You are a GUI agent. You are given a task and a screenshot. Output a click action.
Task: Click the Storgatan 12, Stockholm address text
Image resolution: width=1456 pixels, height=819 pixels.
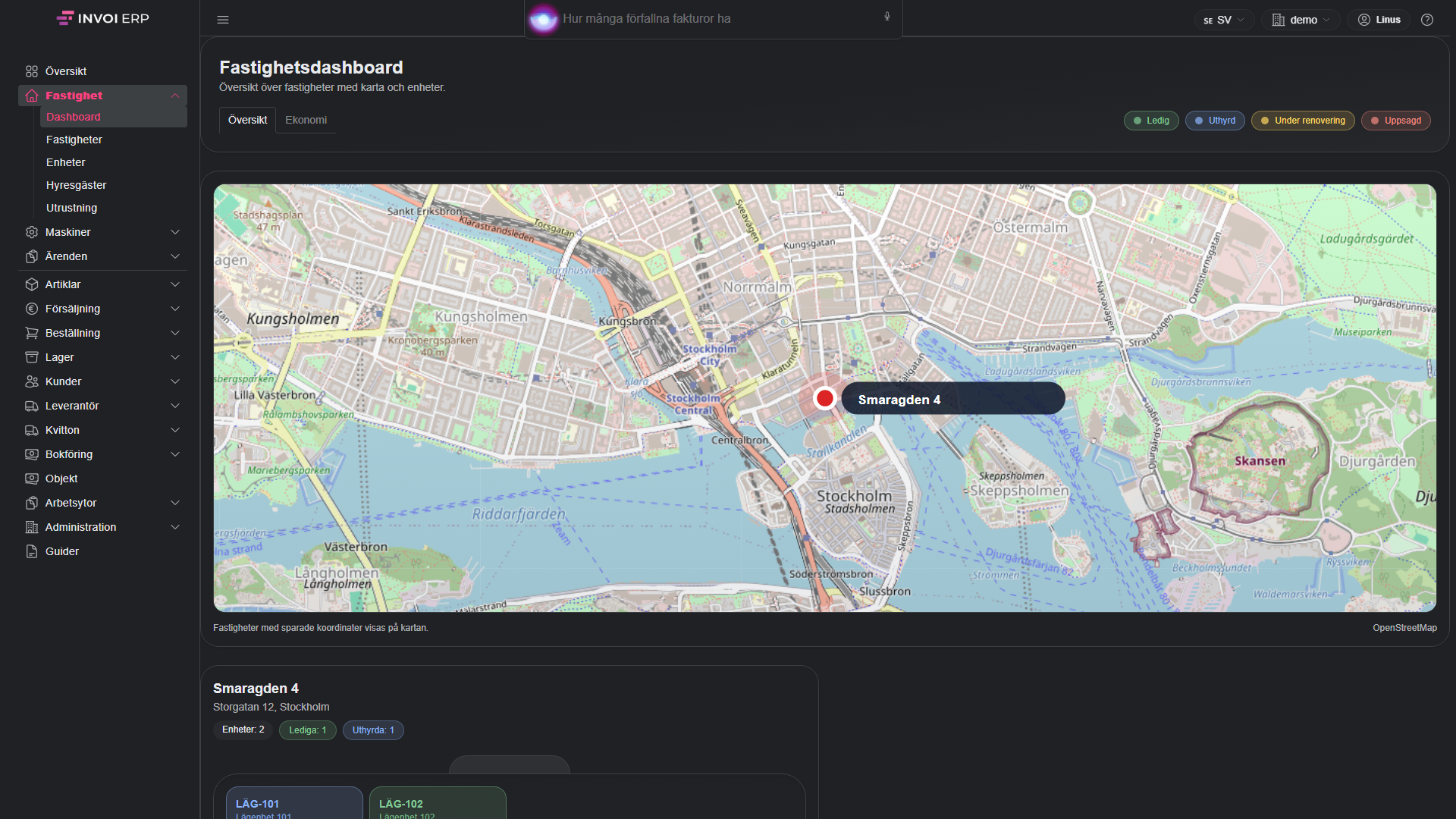(x=271, y=707)
